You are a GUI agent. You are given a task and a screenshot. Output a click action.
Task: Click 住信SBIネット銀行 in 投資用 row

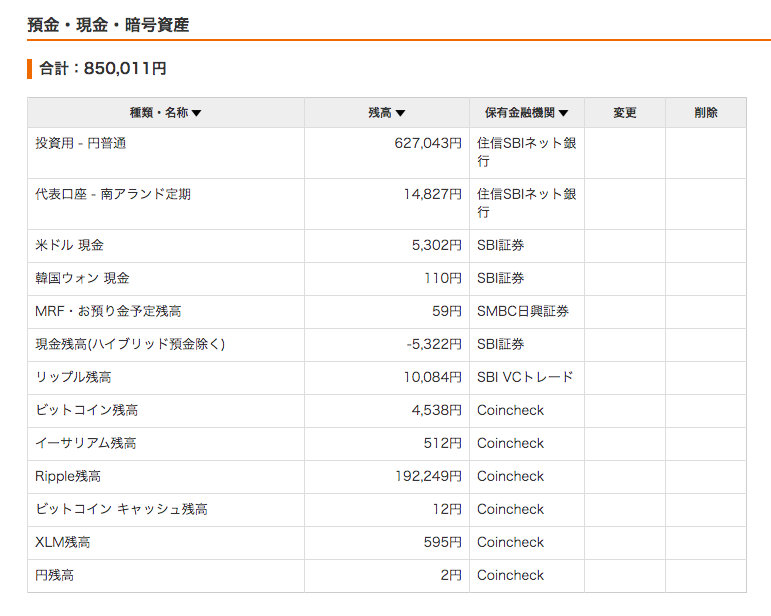pyautogui.click(x=526, y=152)
